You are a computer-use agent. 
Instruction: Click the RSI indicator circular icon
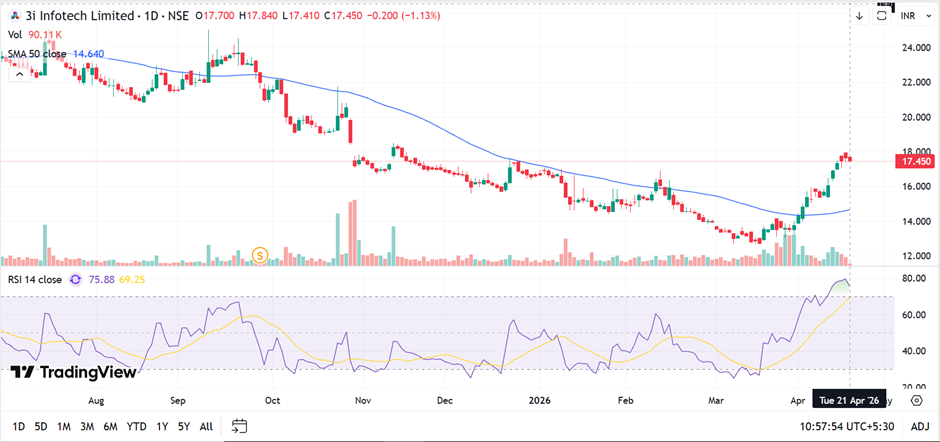coord(76,280)
